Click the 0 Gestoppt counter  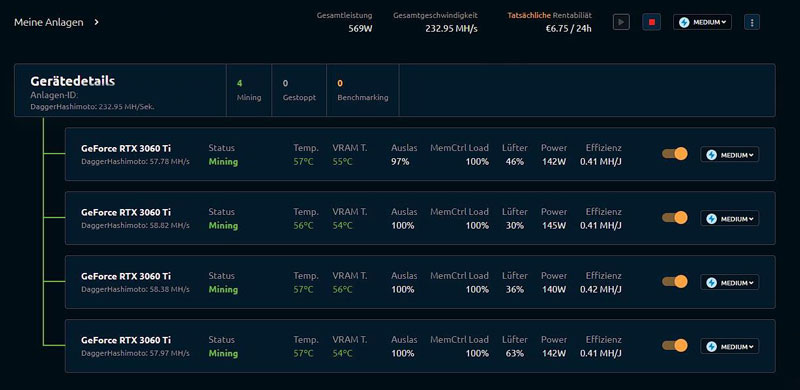tap(299, 90)
